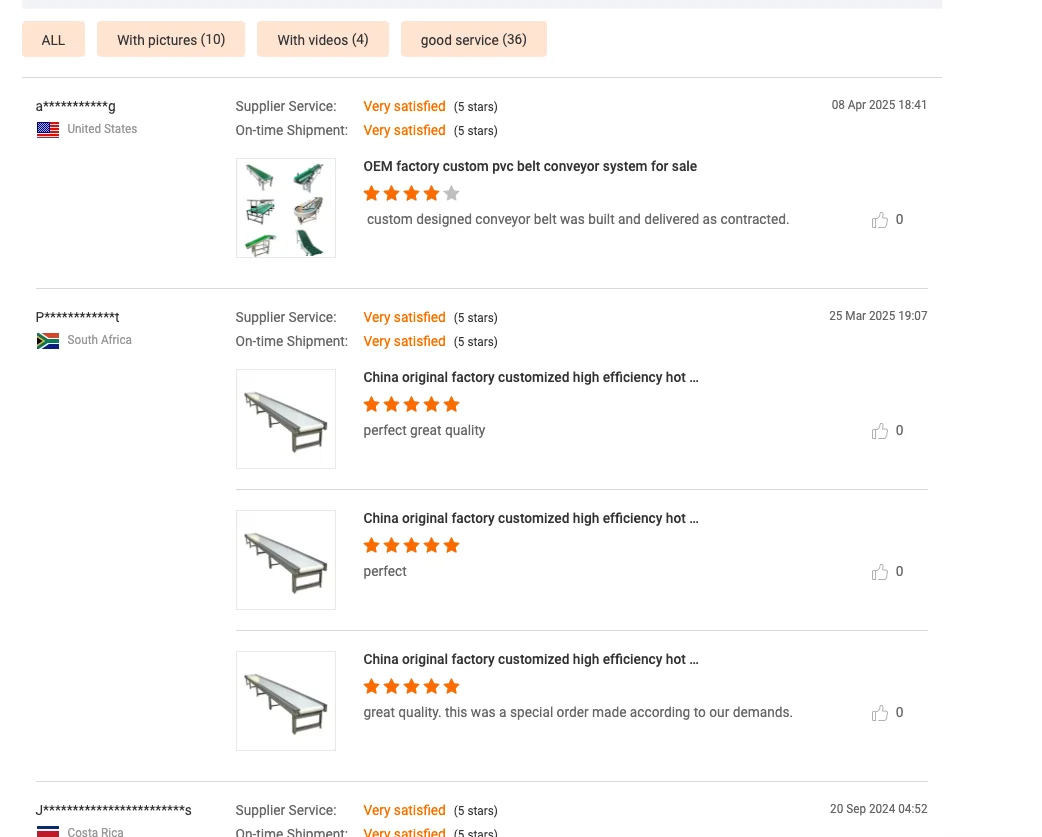Click the United States flag icon
The image size is (1042, 837).
click(48, 130)
